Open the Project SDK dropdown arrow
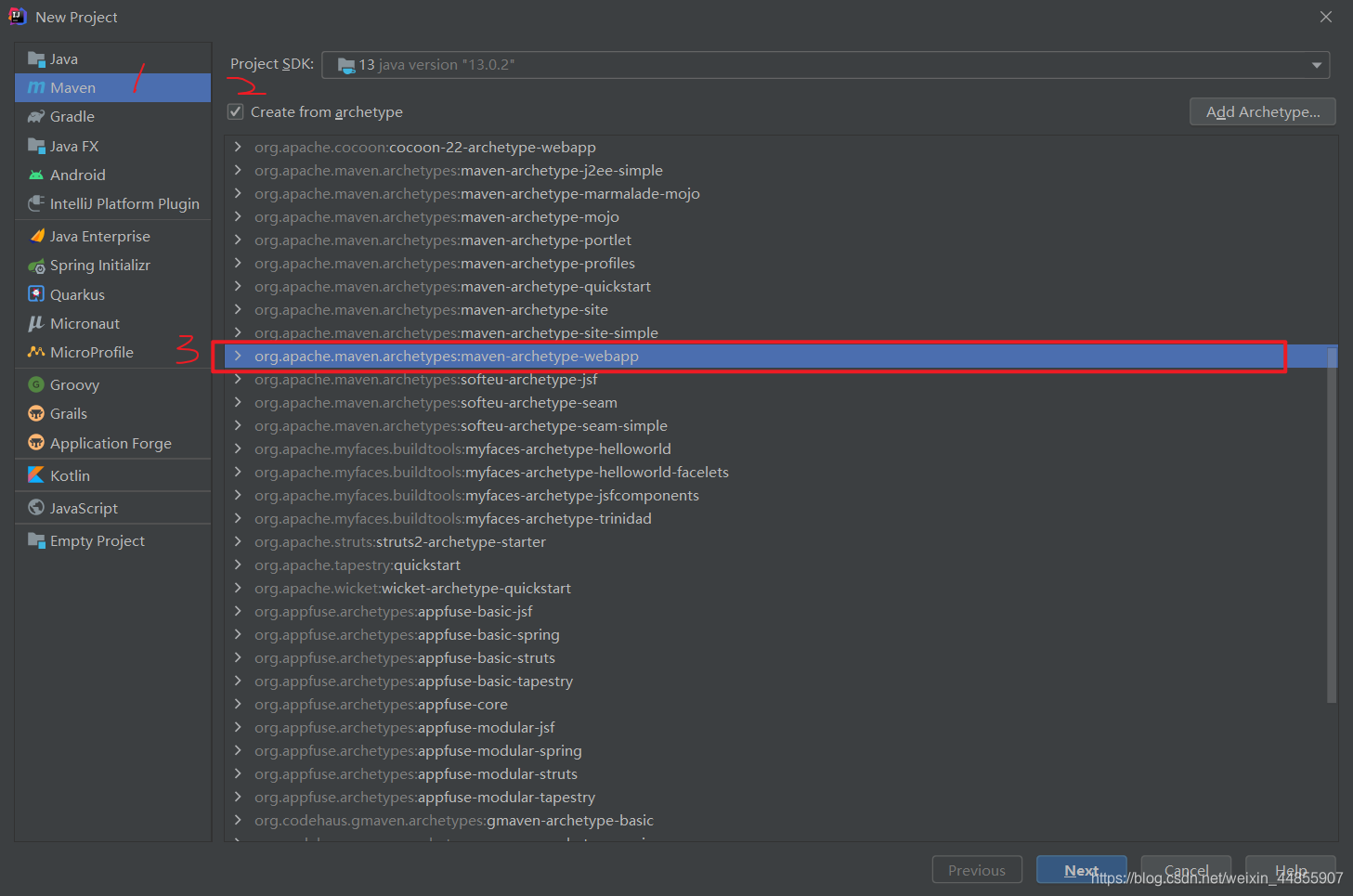The width and height of the screenshot is (1353, 896). pos(1316,65)
